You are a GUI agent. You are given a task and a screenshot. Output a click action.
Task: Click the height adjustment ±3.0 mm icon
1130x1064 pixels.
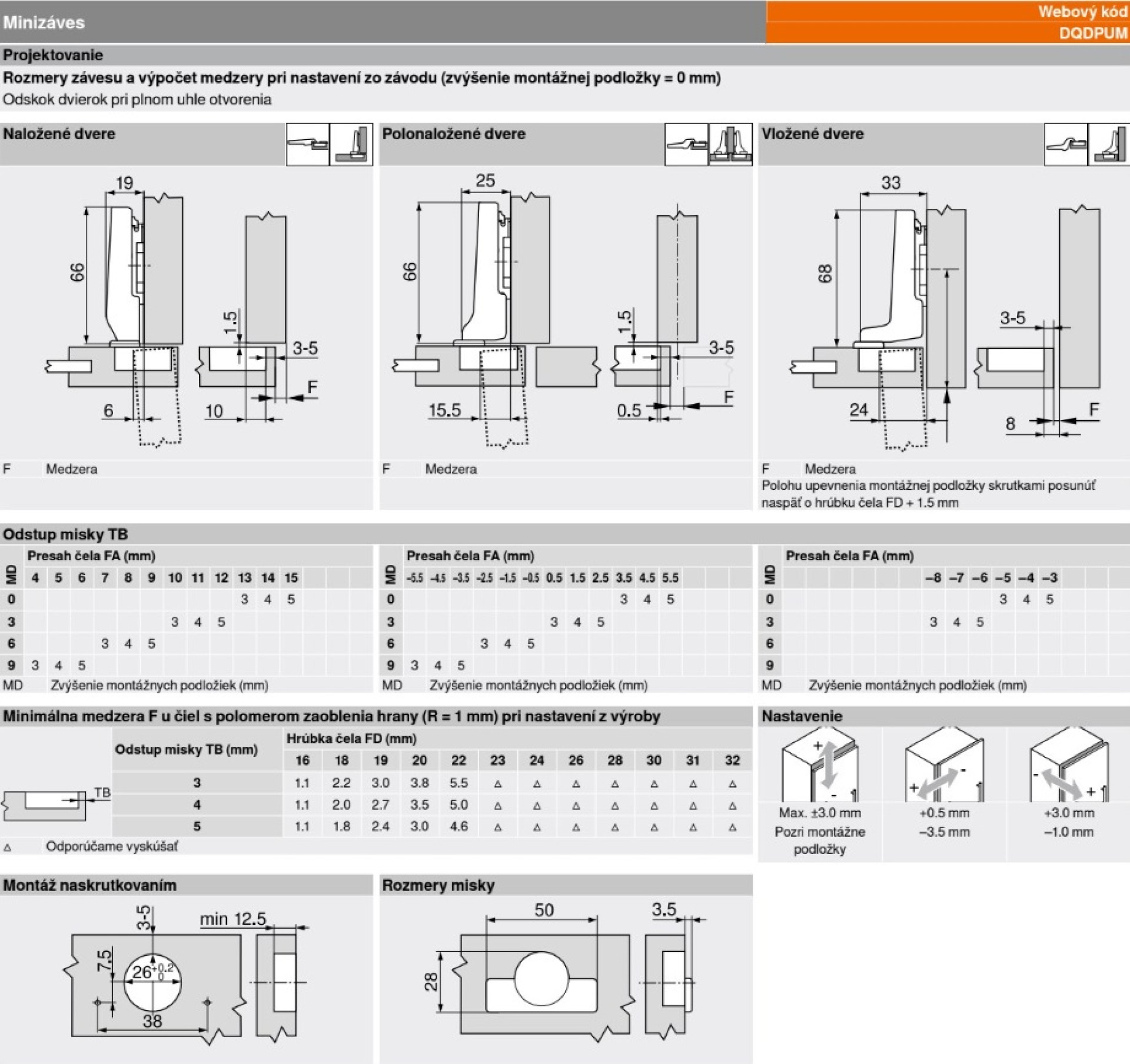click(x=820, y=765)
